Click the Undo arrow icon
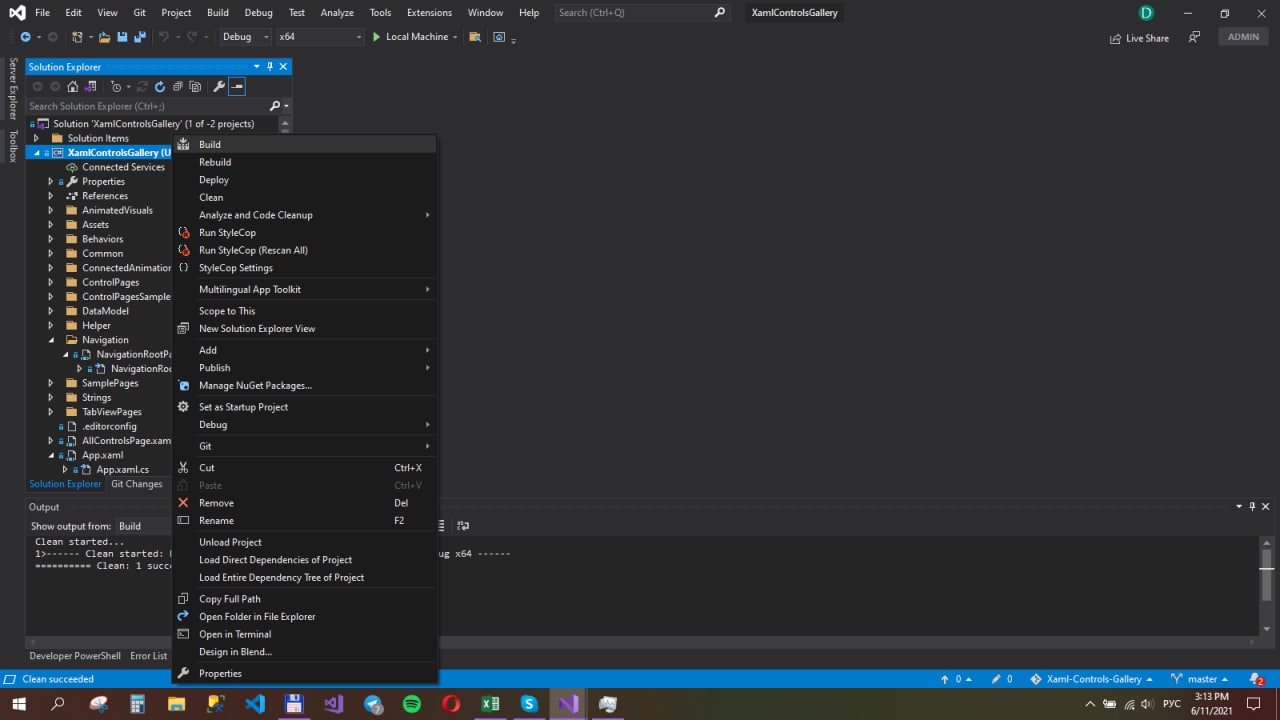 [163, 37]
